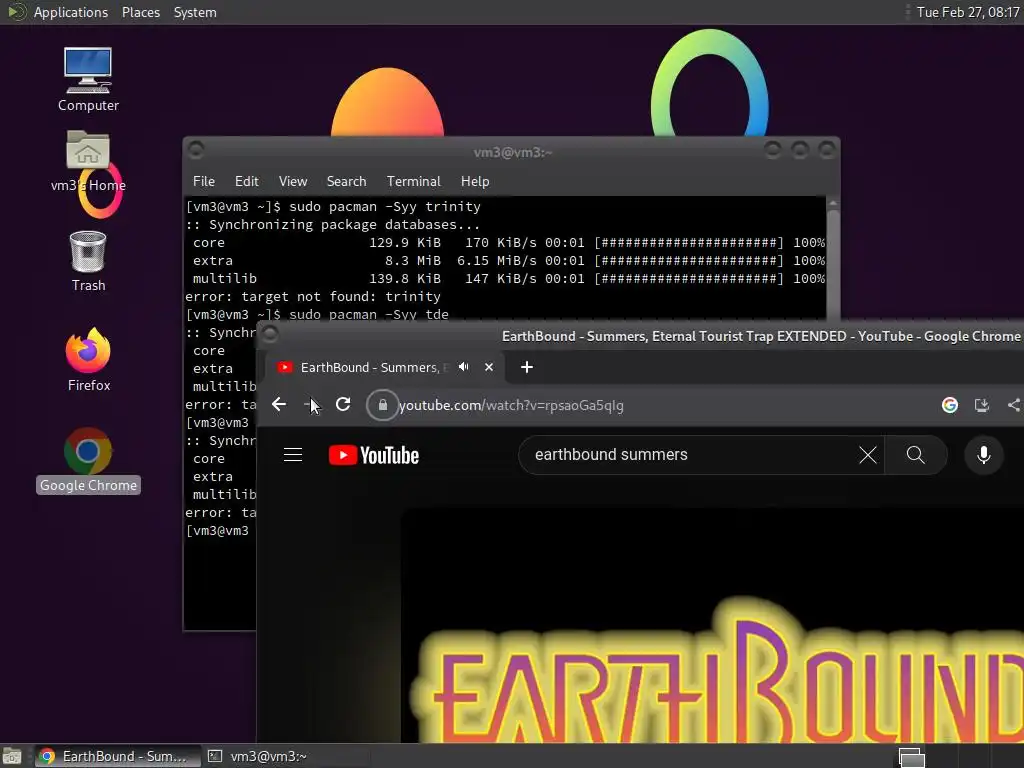
Task: Open a new Chrome tab
Action: click(526, 367)
